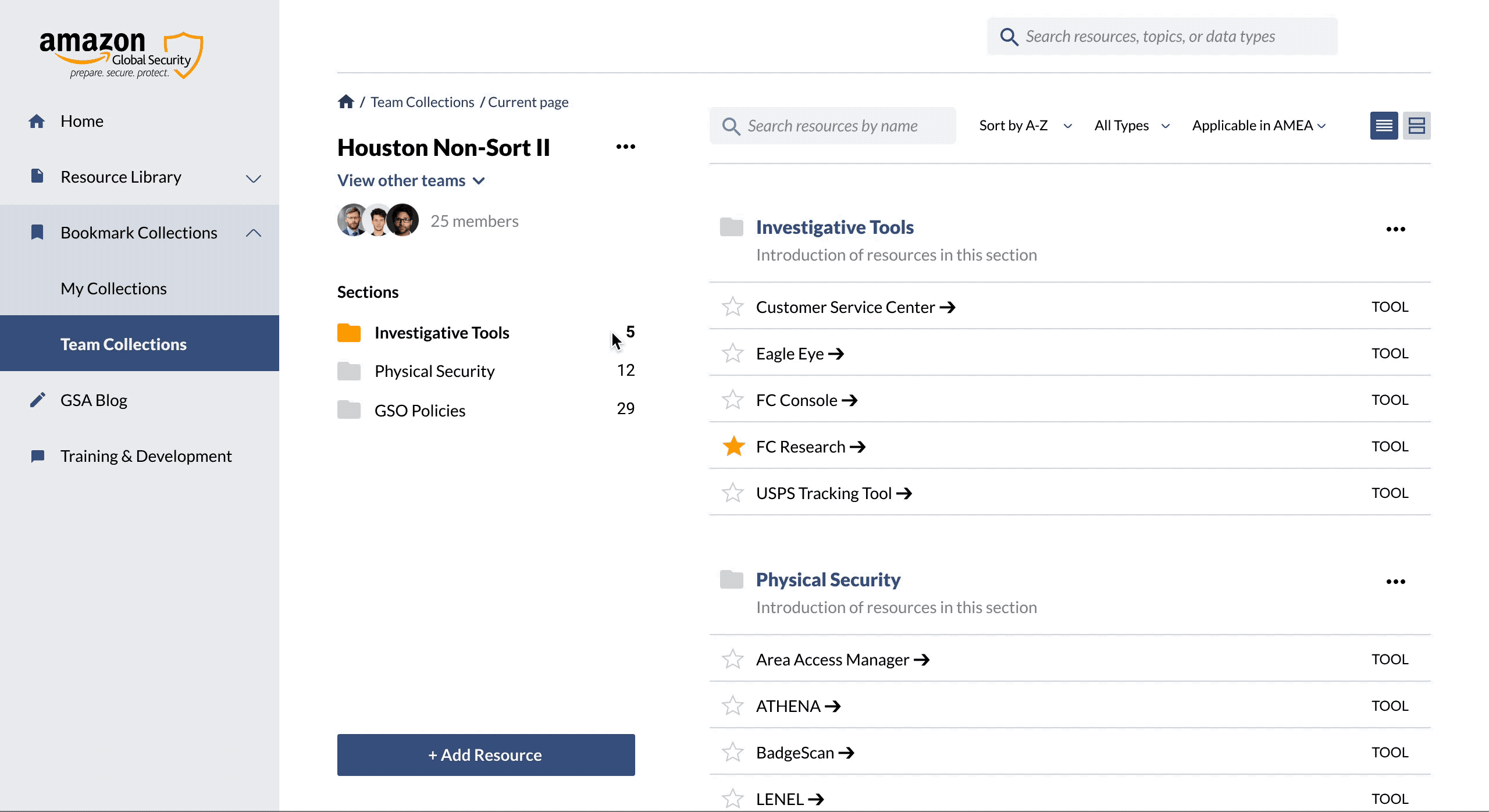Open Physical Security section more options
1489x812 pixels.
point(1396,582)
